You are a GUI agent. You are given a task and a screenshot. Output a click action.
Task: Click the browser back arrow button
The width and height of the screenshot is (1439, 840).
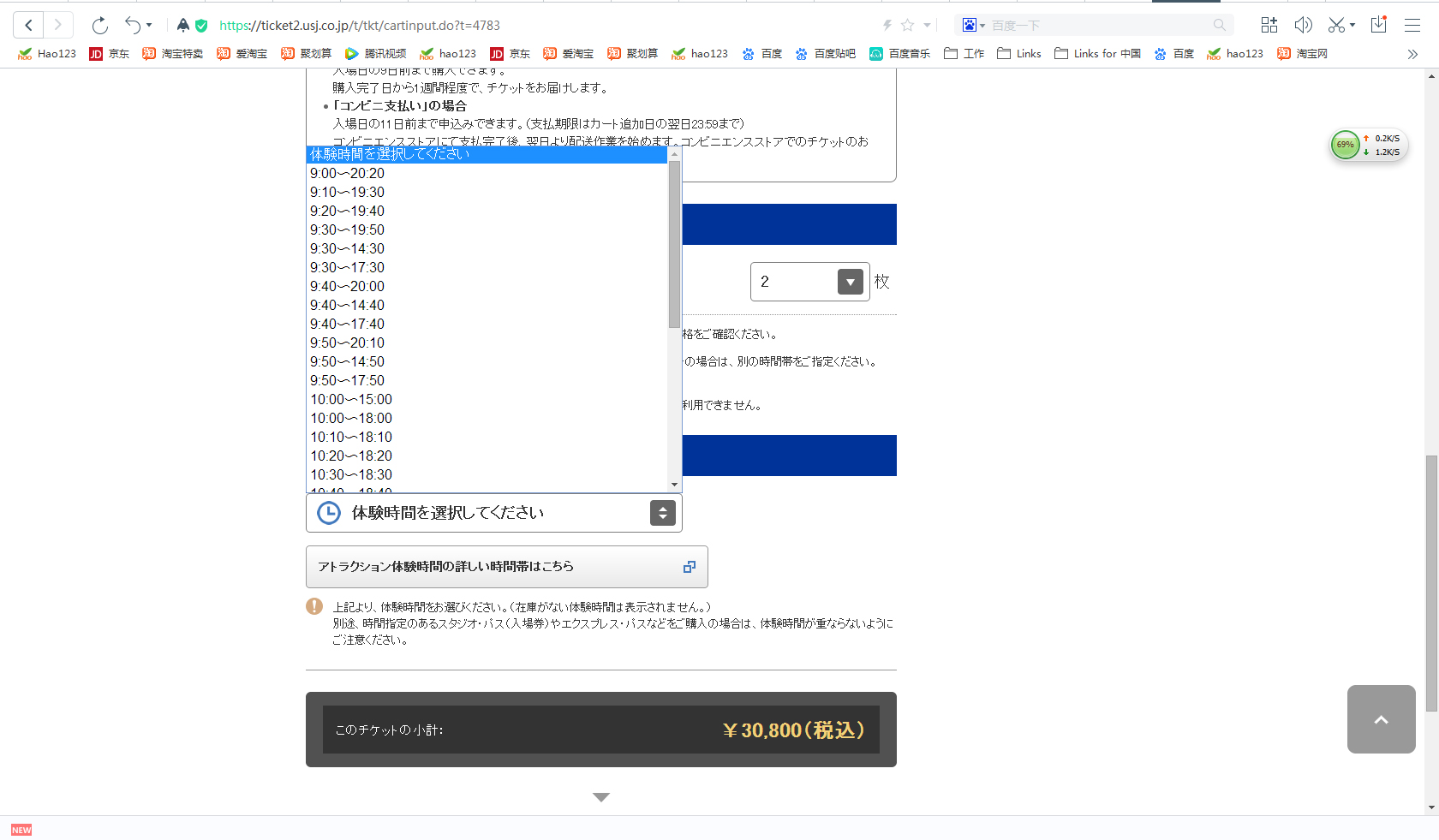click(28, 25)
